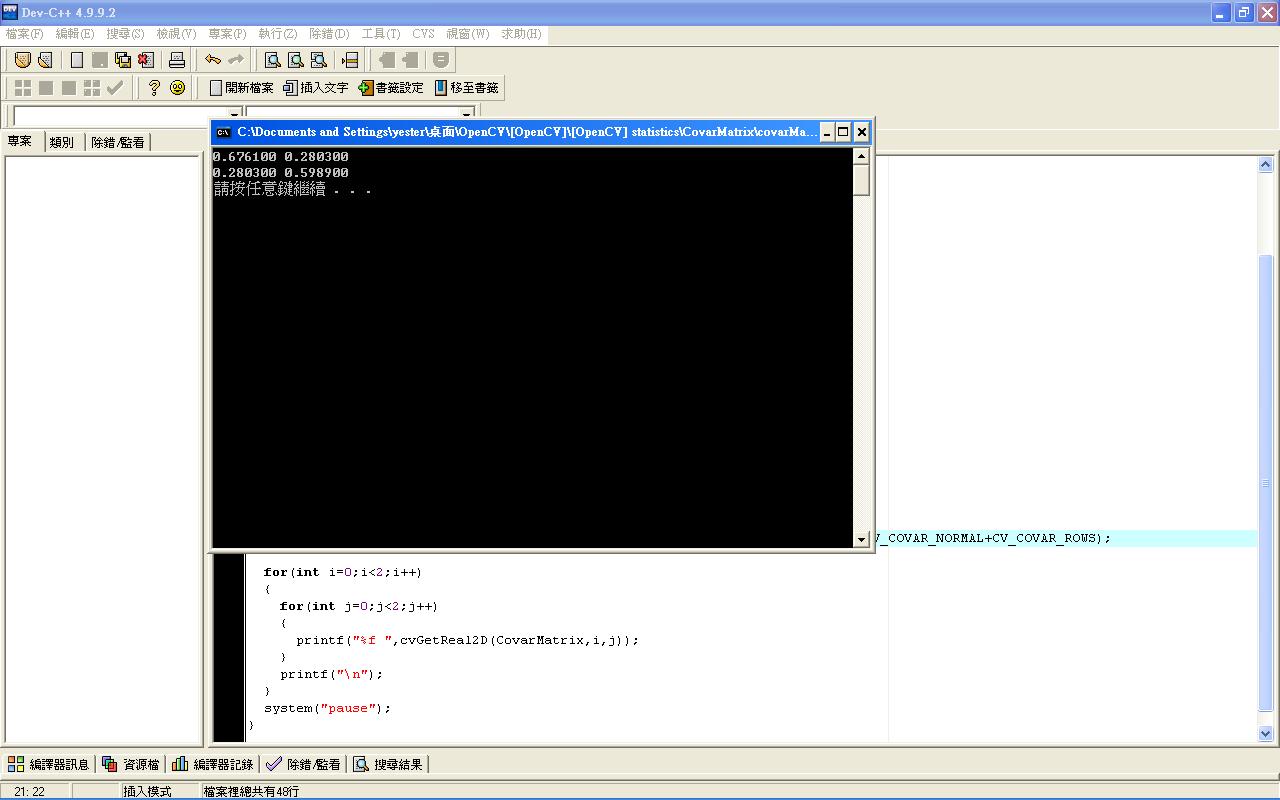
Task: Open the CVS menu
Action: point(423,34)
